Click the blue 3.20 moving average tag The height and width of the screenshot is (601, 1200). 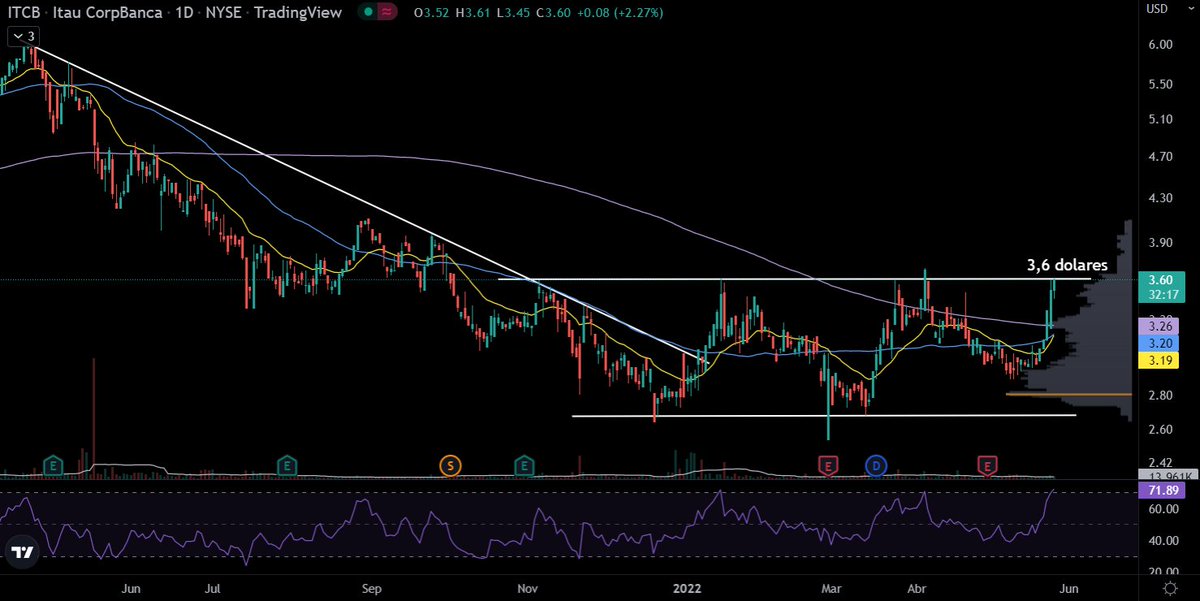click(1157, 342)
